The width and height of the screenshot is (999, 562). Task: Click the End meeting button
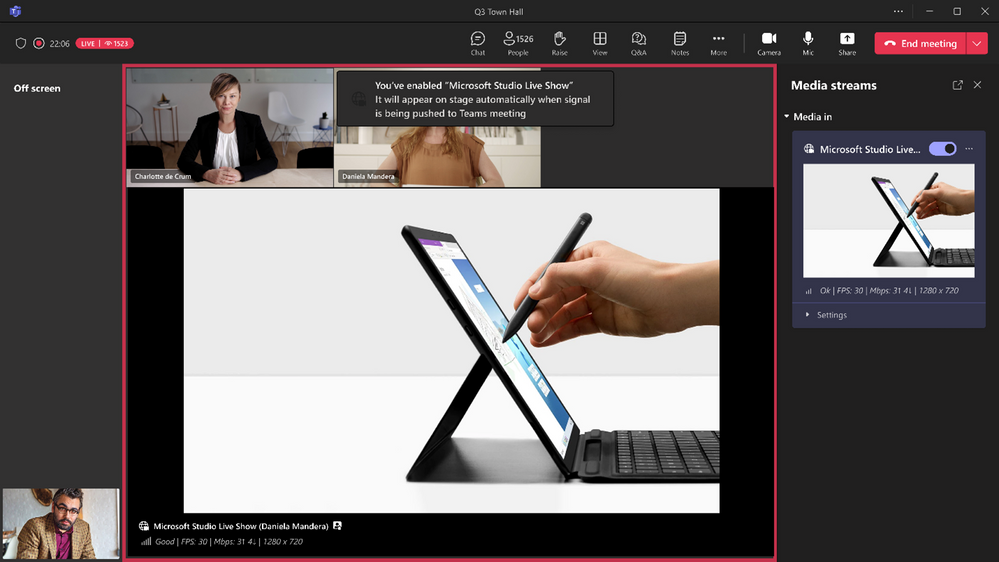tap(920, 44)
